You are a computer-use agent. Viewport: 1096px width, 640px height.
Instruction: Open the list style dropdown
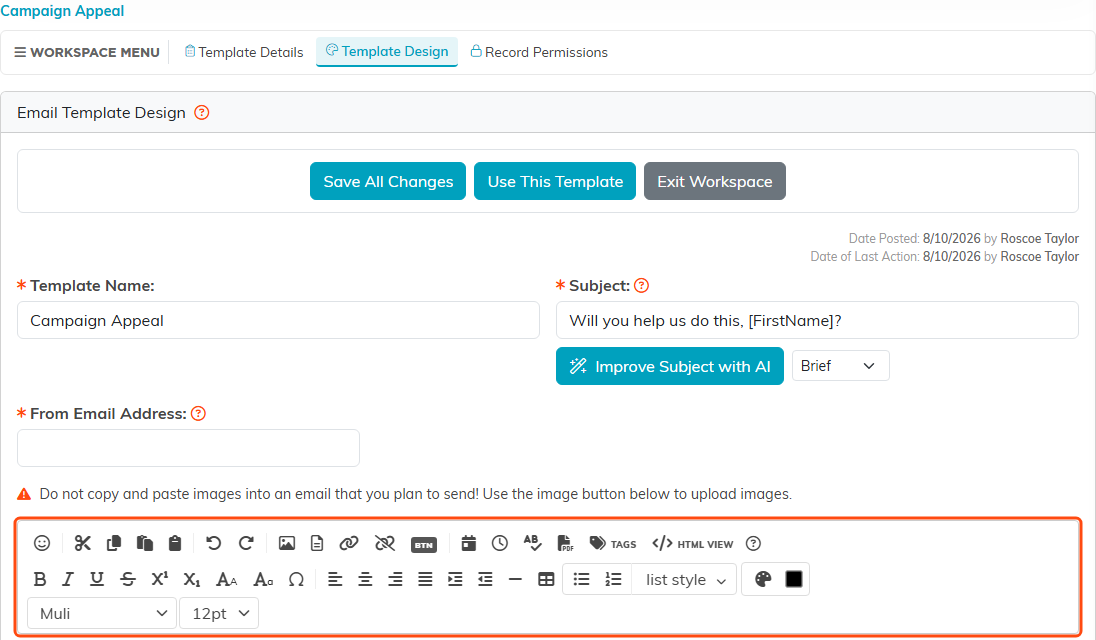[684, 580]
